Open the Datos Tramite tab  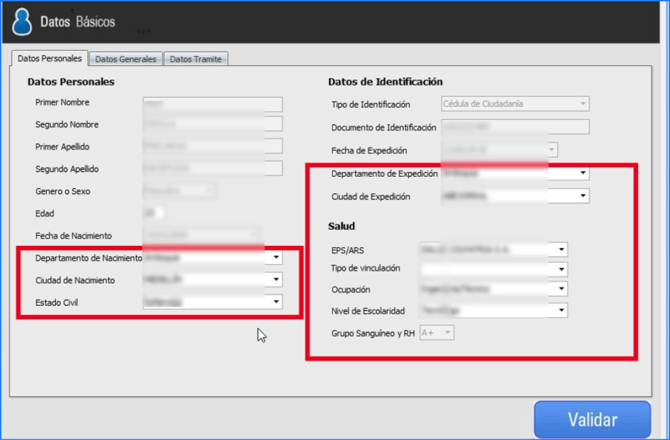[x=196, y=59]
